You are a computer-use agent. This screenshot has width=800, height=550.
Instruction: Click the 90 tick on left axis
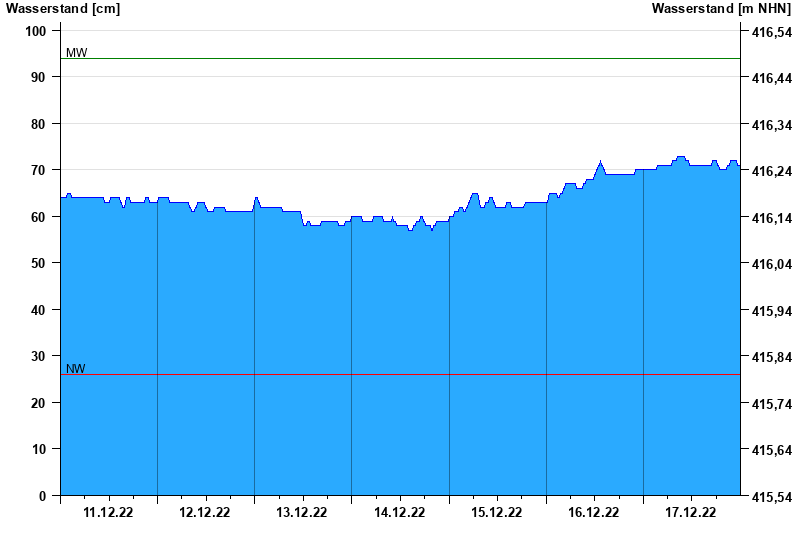pyautogui.click(x=39, y=77)
